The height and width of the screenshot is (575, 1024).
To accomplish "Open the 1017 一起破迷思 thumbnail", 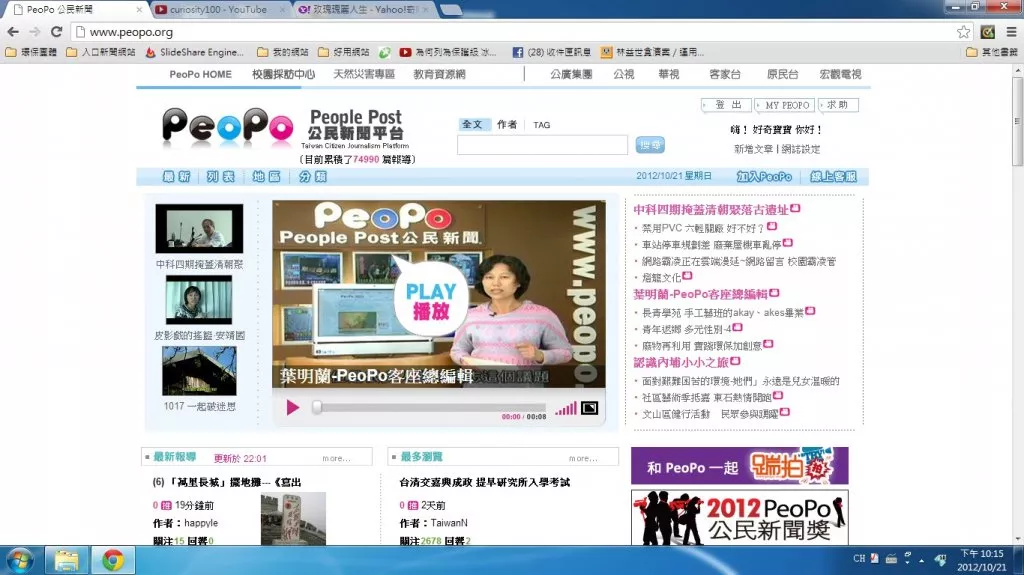I will coord(199,370).
